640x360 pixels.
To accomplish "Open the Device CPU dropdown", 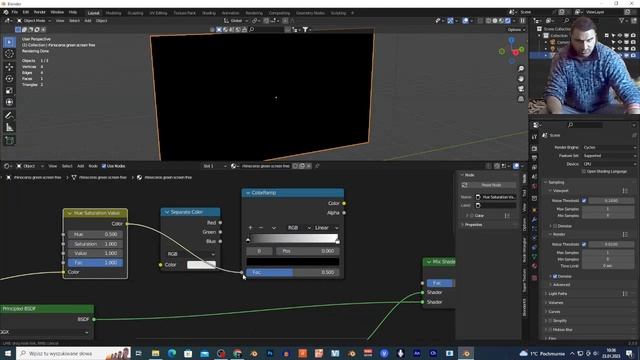I will [x=609, y=164].
